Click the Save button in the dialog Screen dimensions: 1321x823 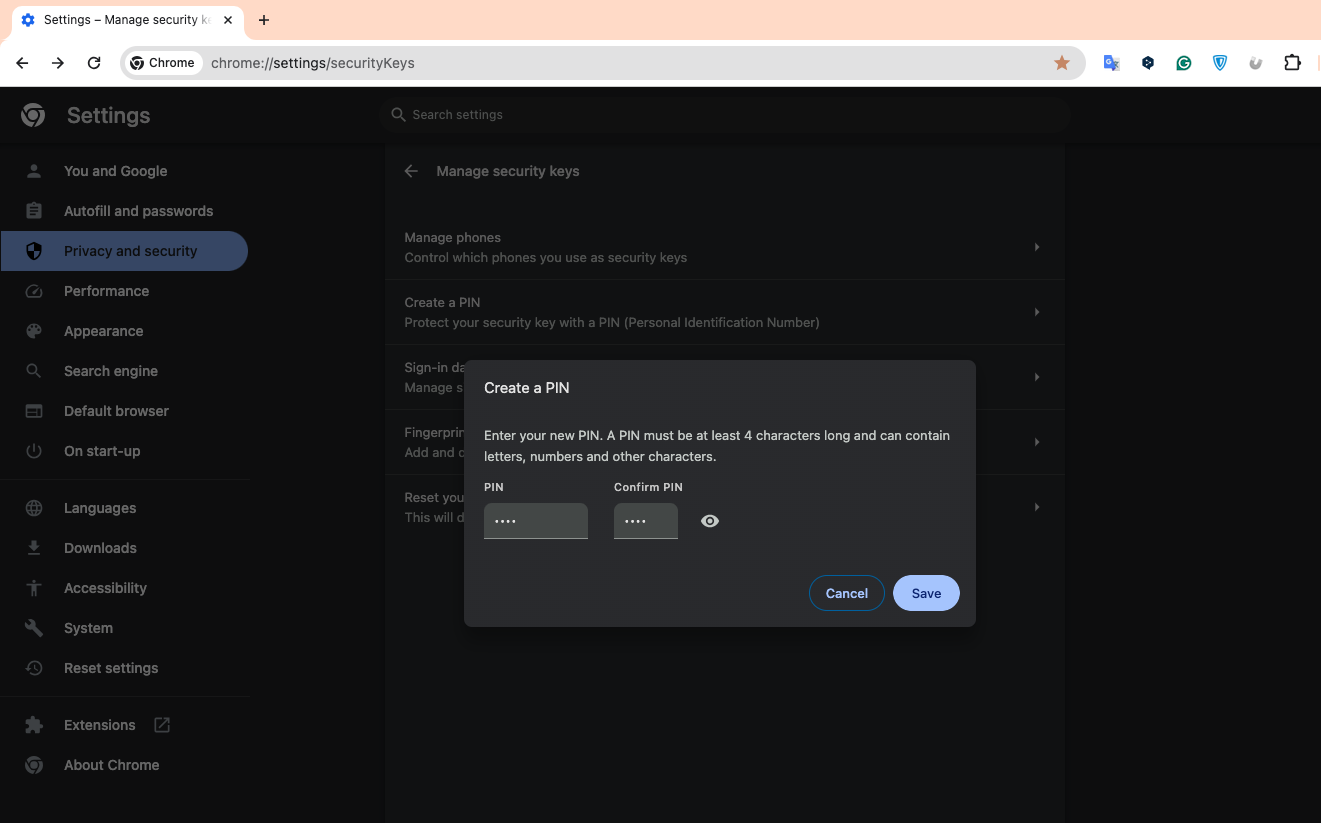tap(926, 593)
